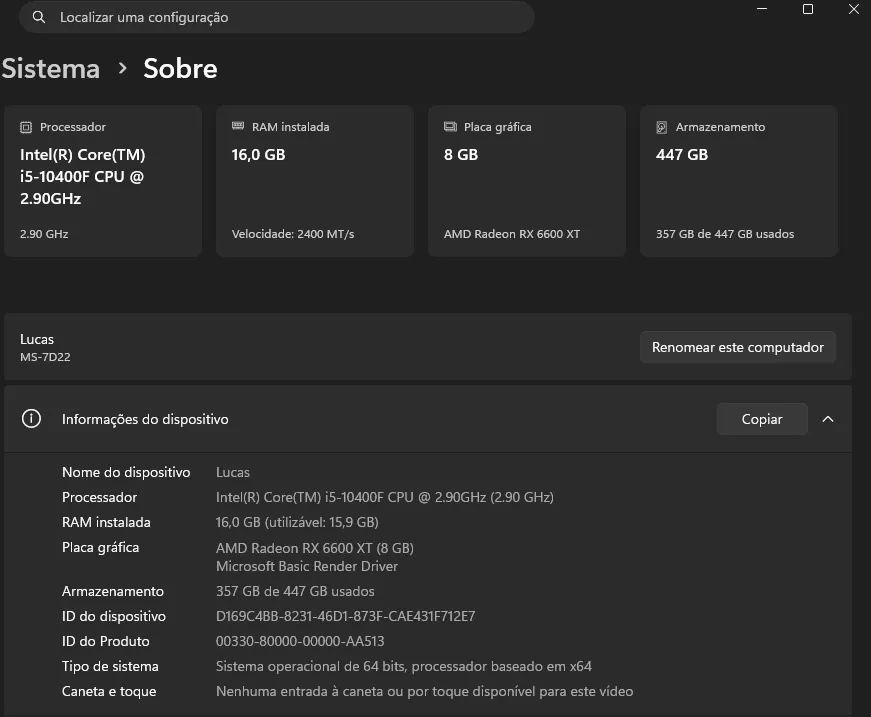Open the Placa gráfica 8 GB card
The image size is (871, 717).
tap(527, 181)
